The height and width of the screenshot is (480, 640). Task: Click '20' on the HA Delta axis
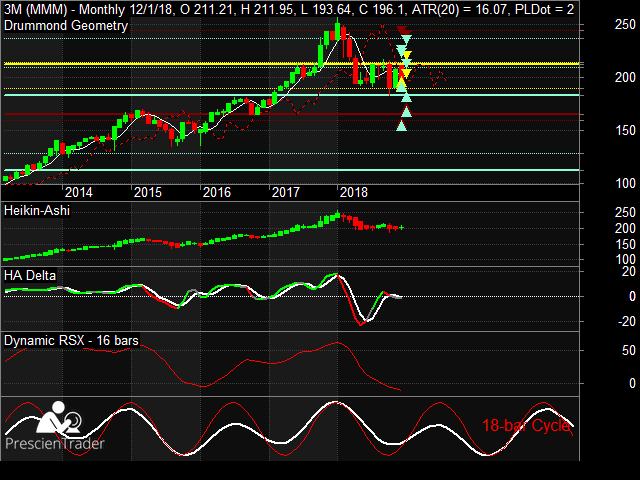pos(629,272)
